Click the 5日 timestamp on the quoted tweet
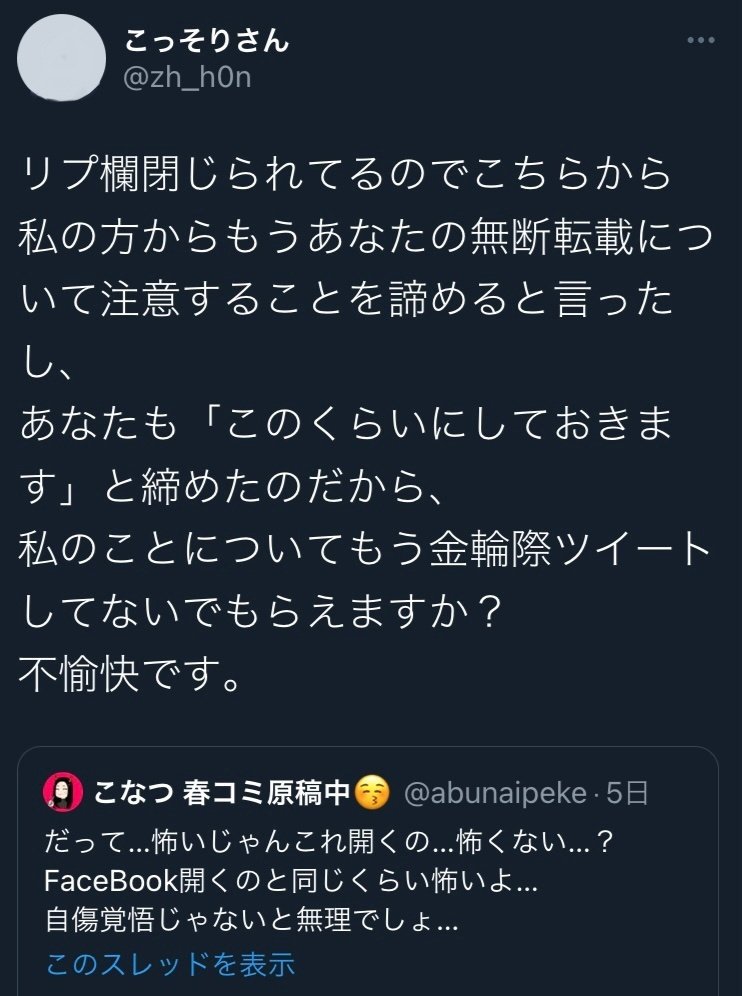This screenshot has height=996, width=742. coord(628,793)
